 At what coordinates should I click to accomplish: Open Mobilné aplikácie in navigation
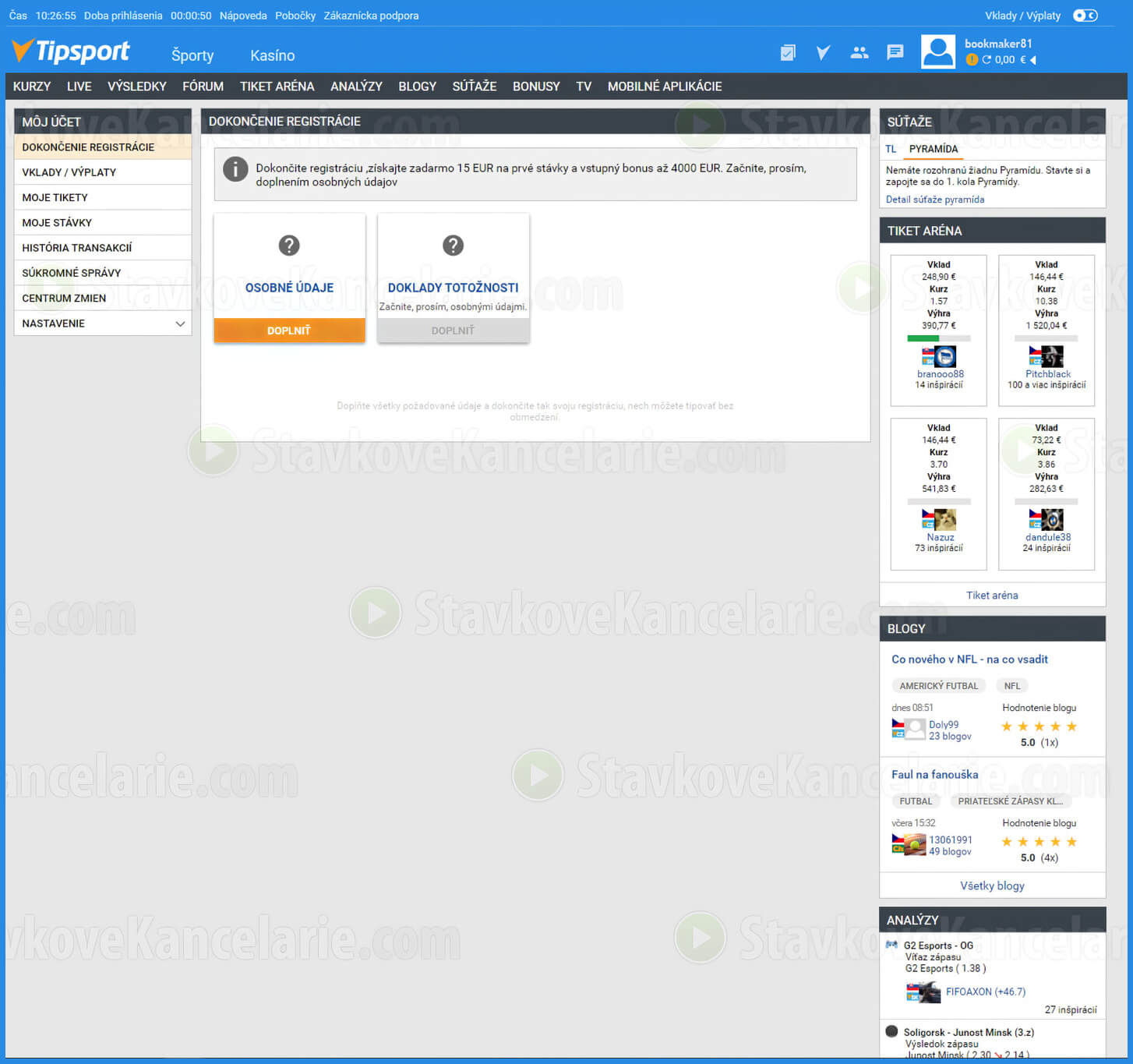pos(665,87)
